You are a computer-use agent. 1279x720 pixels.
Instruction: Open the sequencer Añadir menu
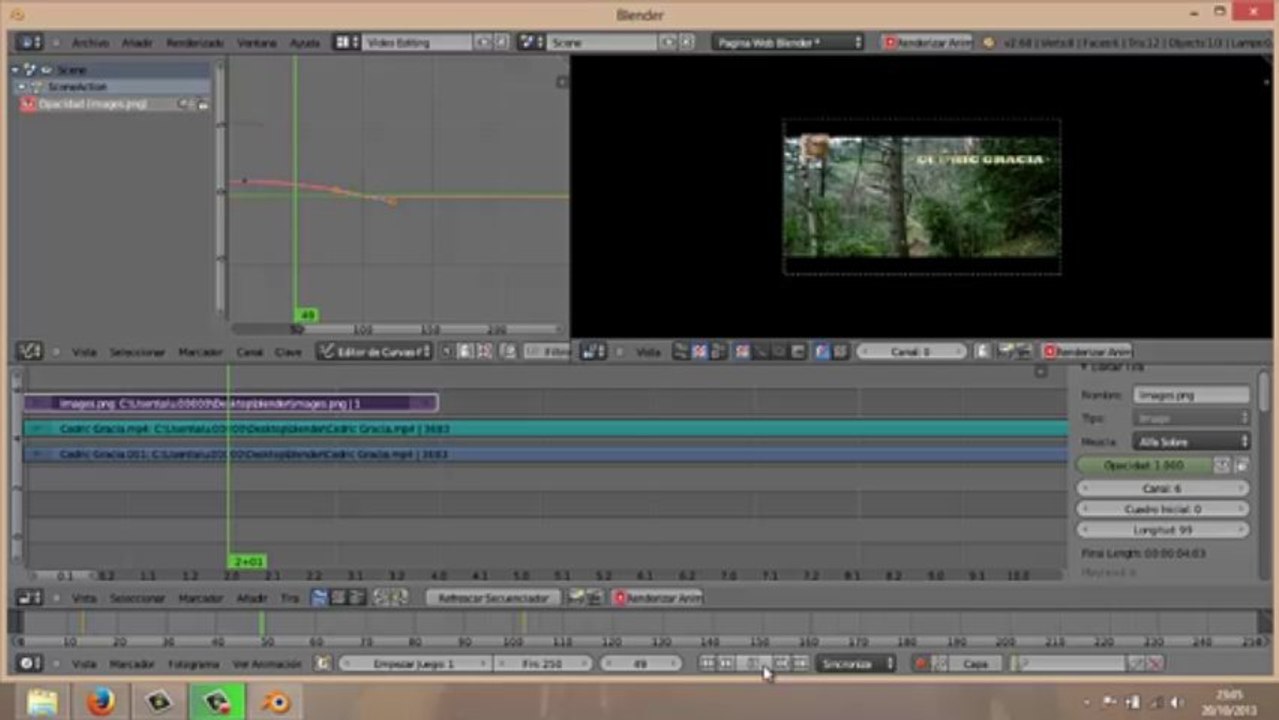coord(251,598)
